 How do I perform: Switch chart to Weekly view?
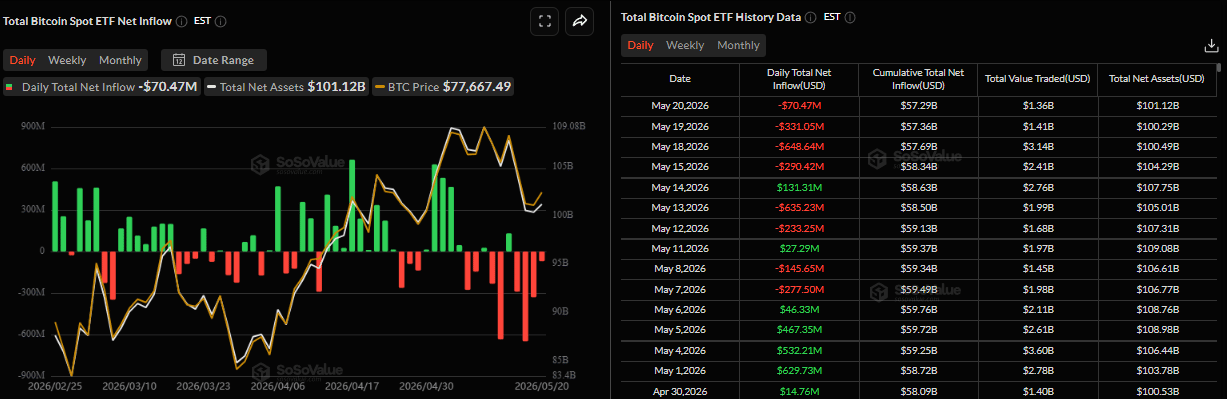pos(67,60)
